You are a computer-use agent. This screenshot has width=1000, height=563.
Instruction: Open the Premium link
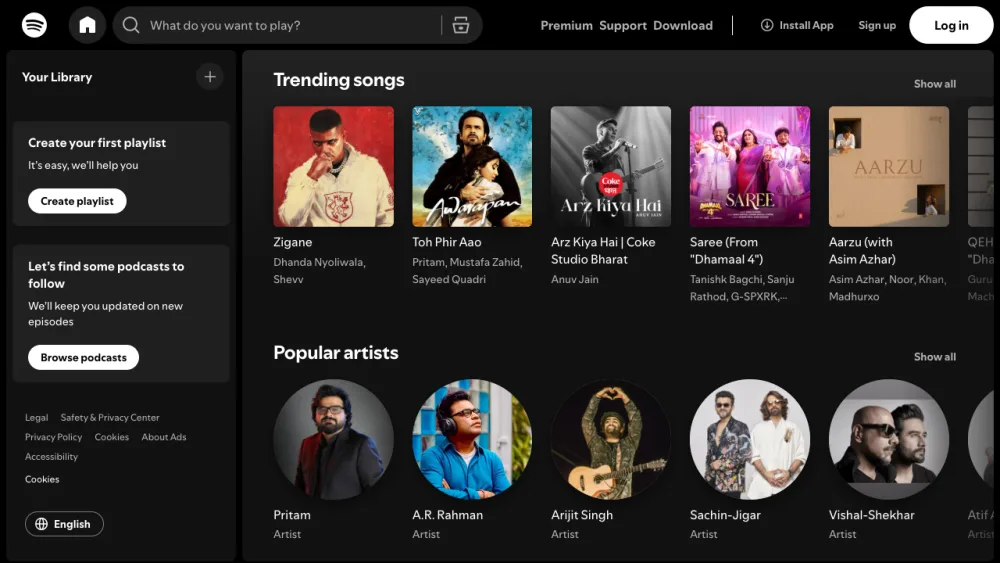(x=566, y=26)
